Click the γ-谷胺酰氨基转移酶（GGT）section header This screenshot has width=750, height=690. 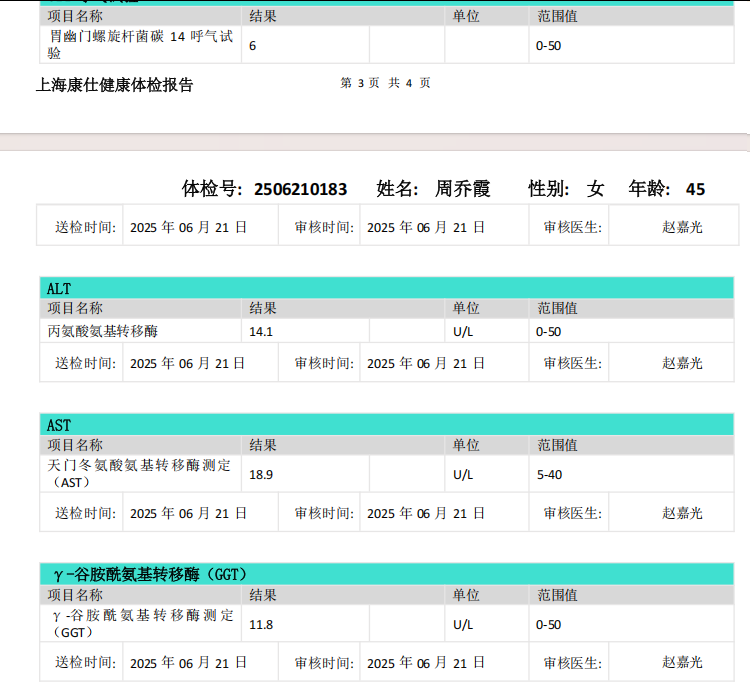tap(150, 574)
